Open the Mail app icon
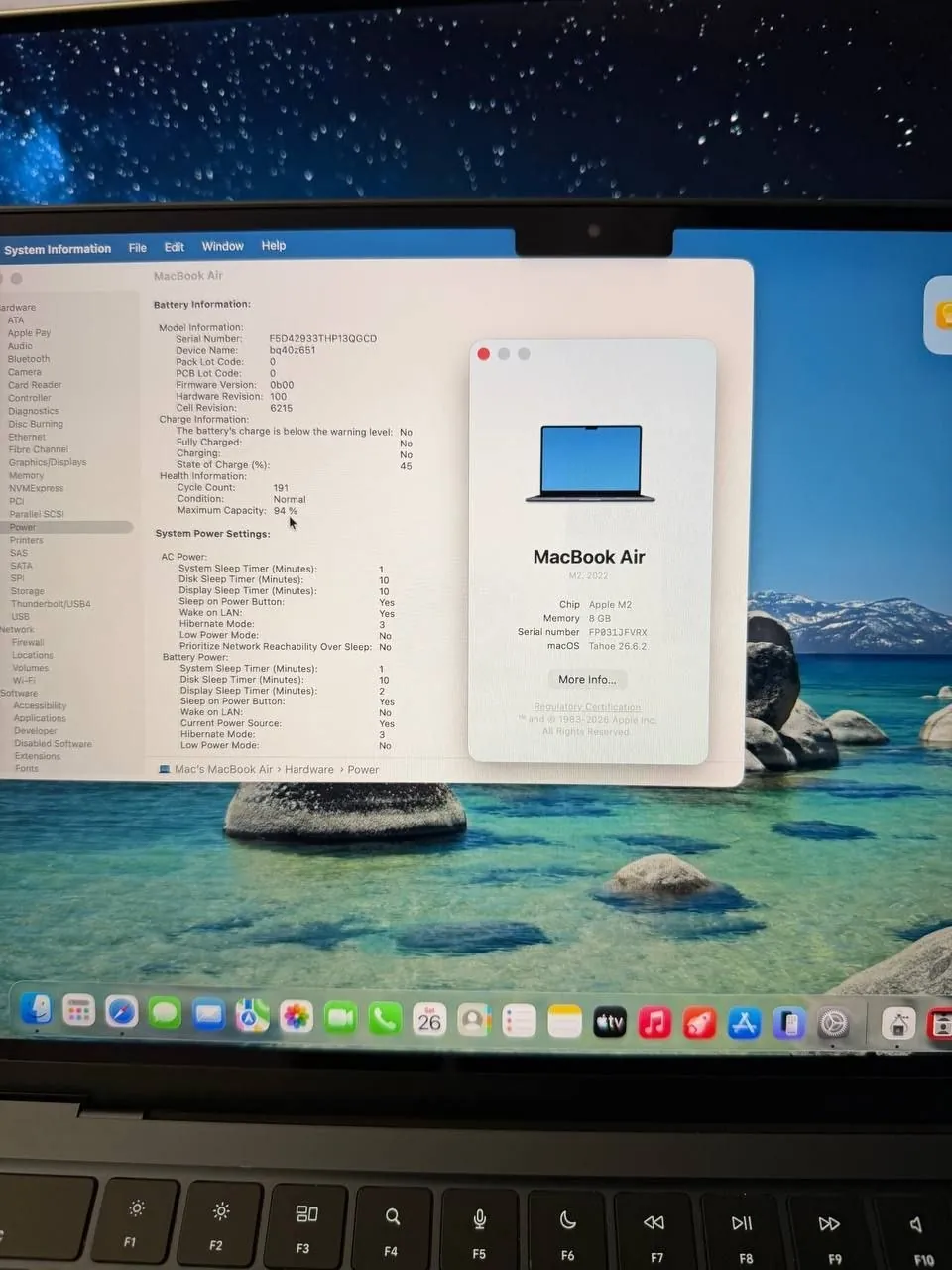Screen dimensions: 952x1270 208,1014
